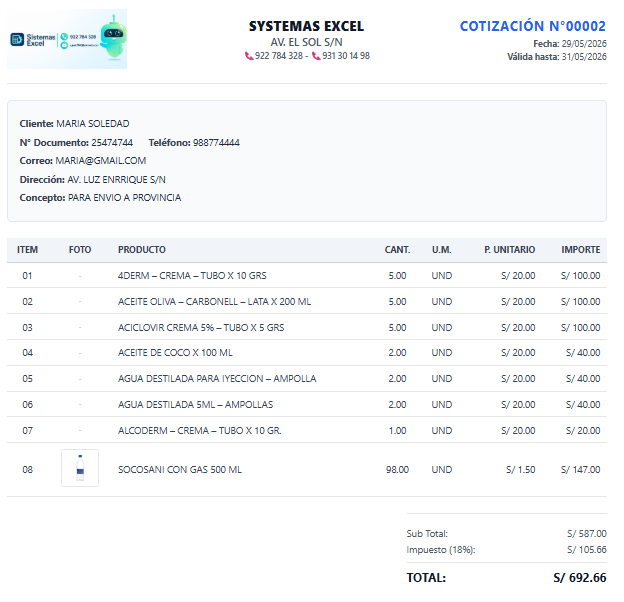624x602 pixels.
Task: Click the first pink phone icon
Action: click(249, 56)
